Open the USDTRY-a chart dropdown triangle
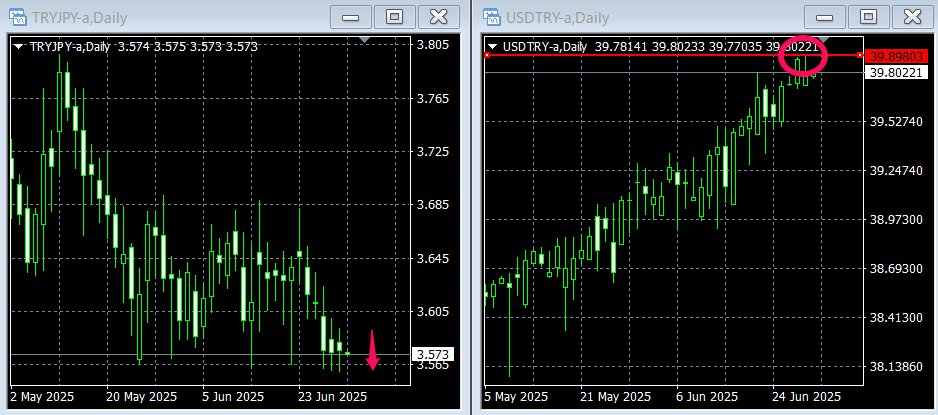The height and width of the screenshot is (415, 938). click(493, 46)
